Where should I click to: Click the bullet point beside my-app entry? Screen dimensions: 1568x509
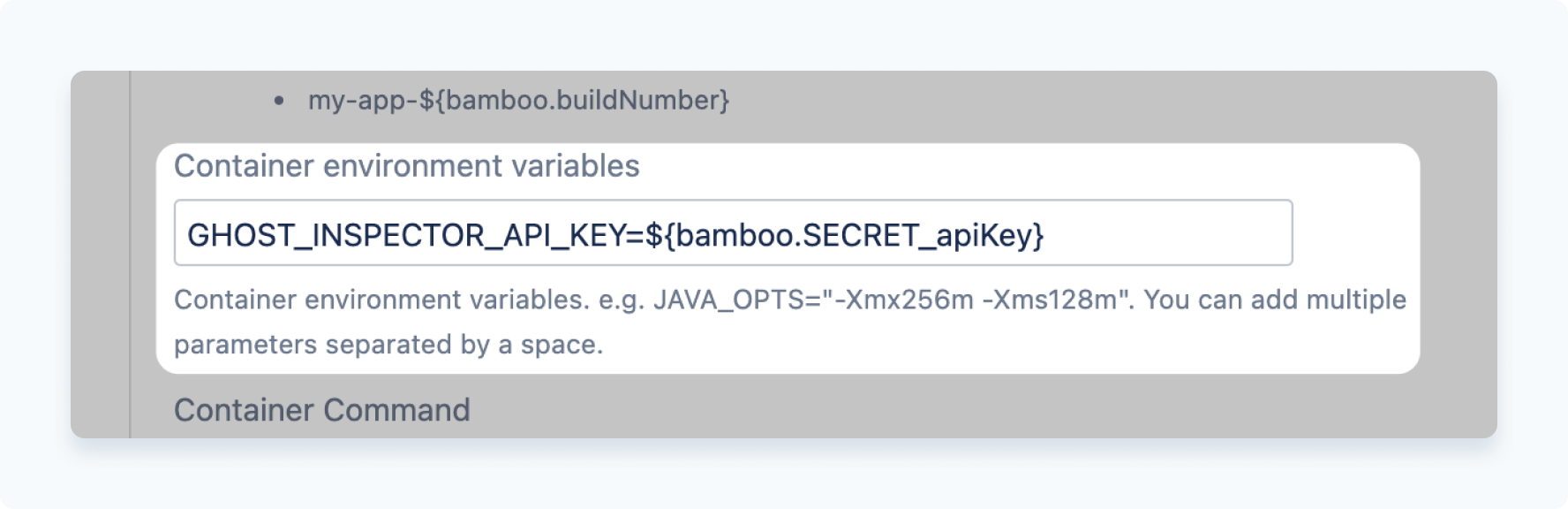coord(281,99)
